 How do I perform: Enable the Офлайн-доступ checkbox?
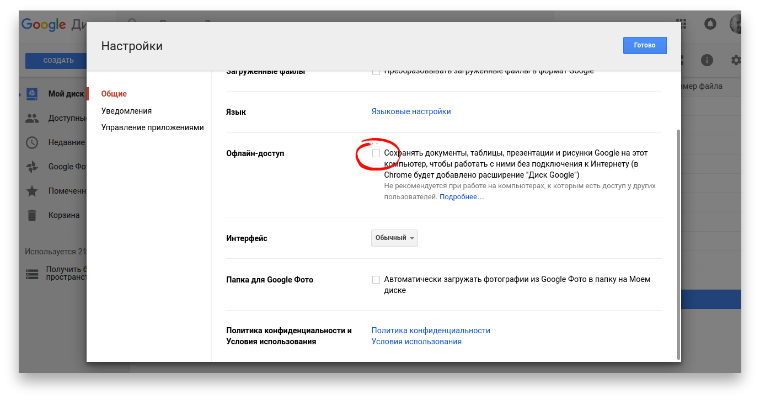click(x=376, y=153)
